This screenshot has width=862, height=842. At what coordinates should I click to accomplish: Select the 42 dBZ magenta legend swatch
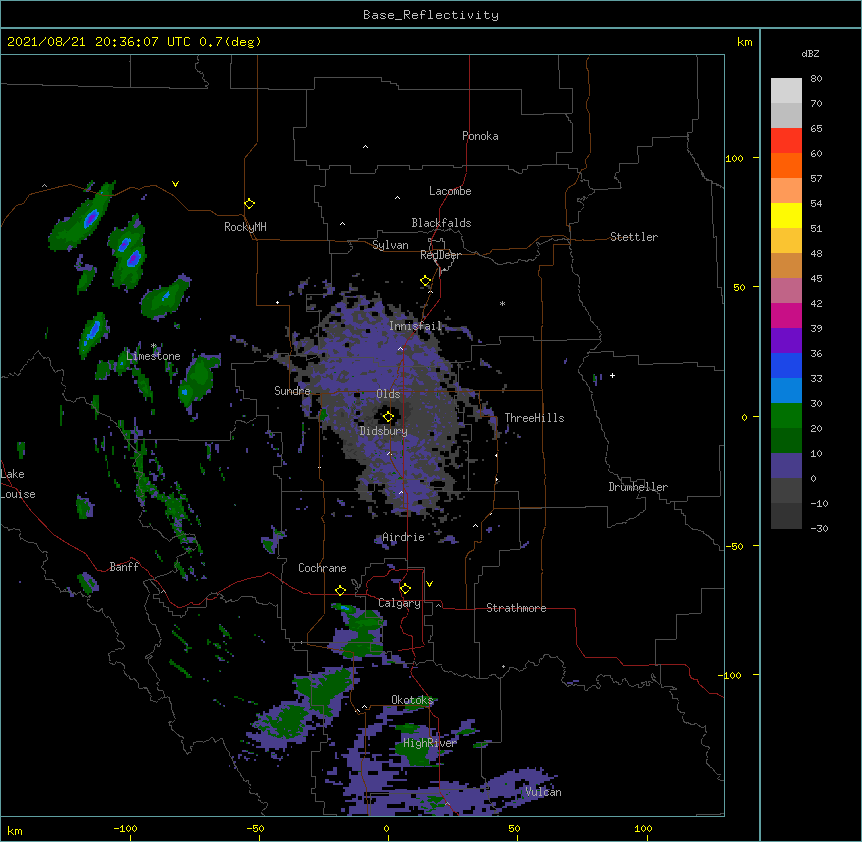click(x=786, y=315)
